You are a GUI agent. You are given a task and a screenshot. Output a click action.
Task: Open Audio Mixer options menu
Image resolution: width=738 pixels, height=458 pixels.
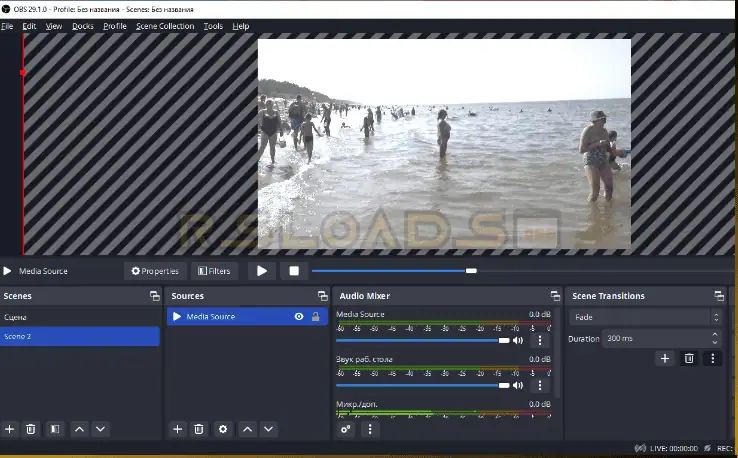[370, 429]
